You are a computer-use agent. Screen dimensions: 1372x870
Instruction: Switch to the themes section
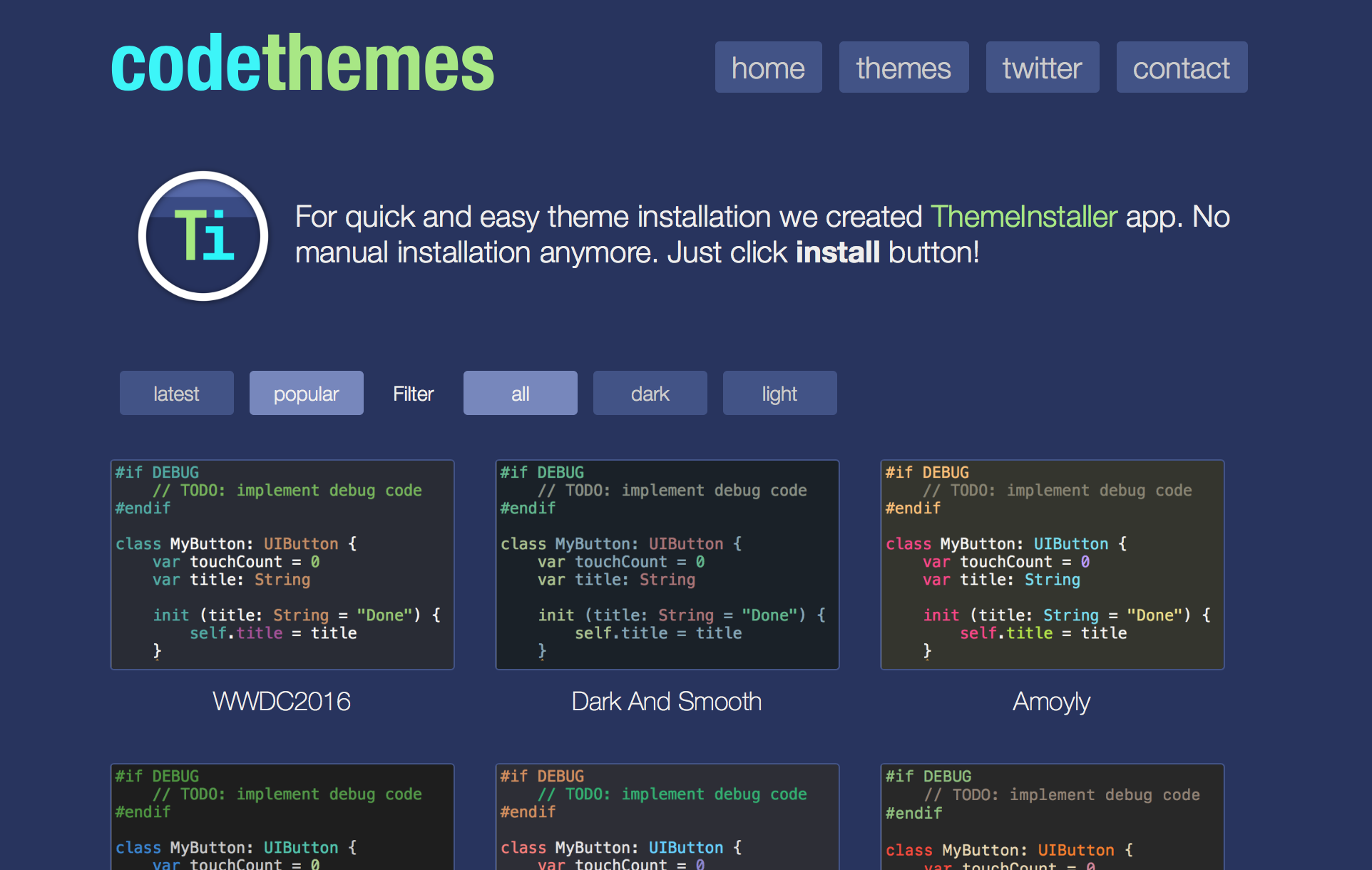pyautogui.click(x=903, y=67)
